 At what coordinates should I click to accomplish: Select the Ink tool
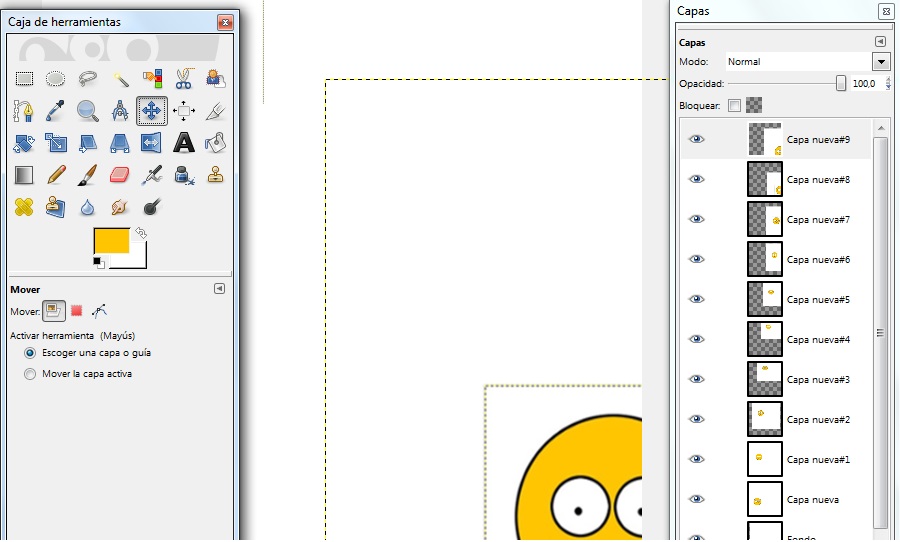pos(184,175)
